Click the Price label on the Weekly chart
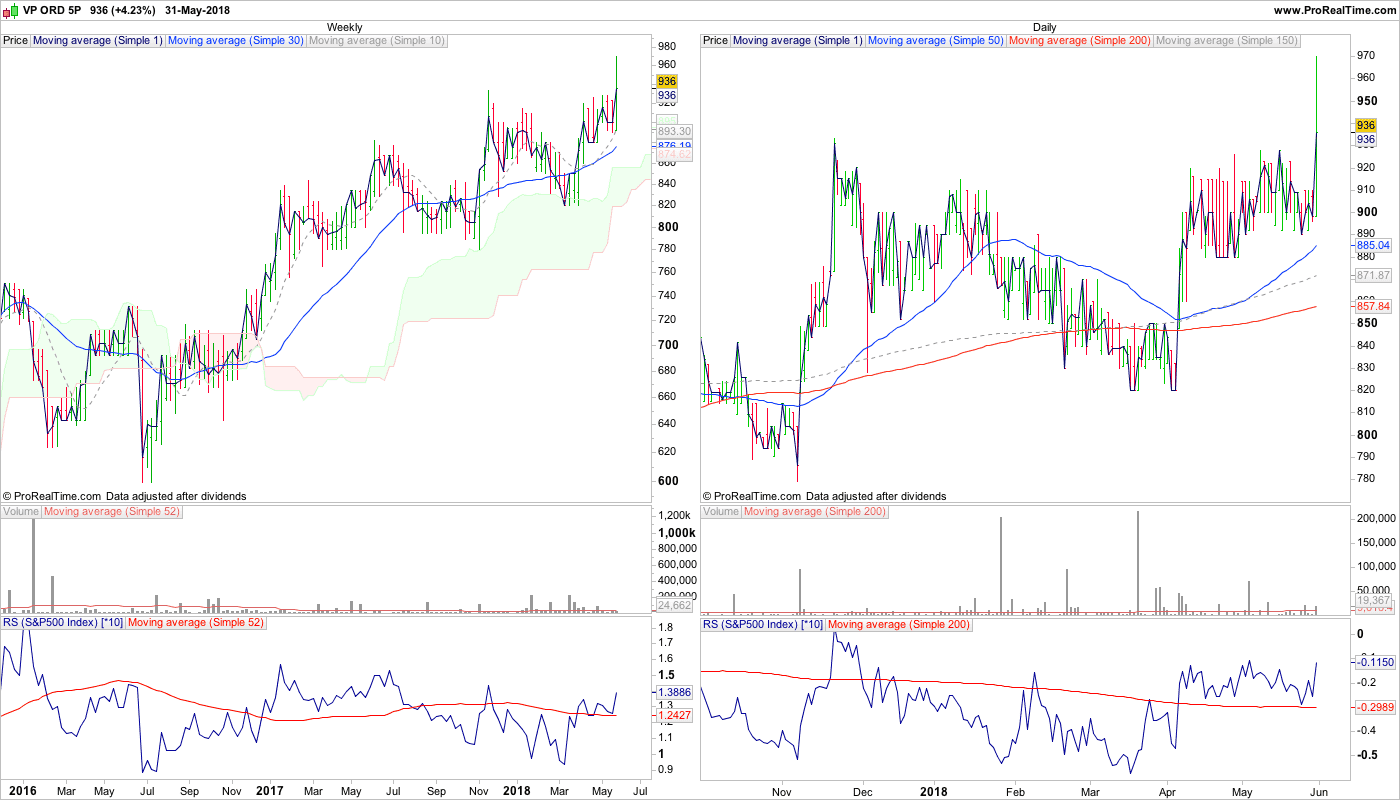 tap(15, 41)
